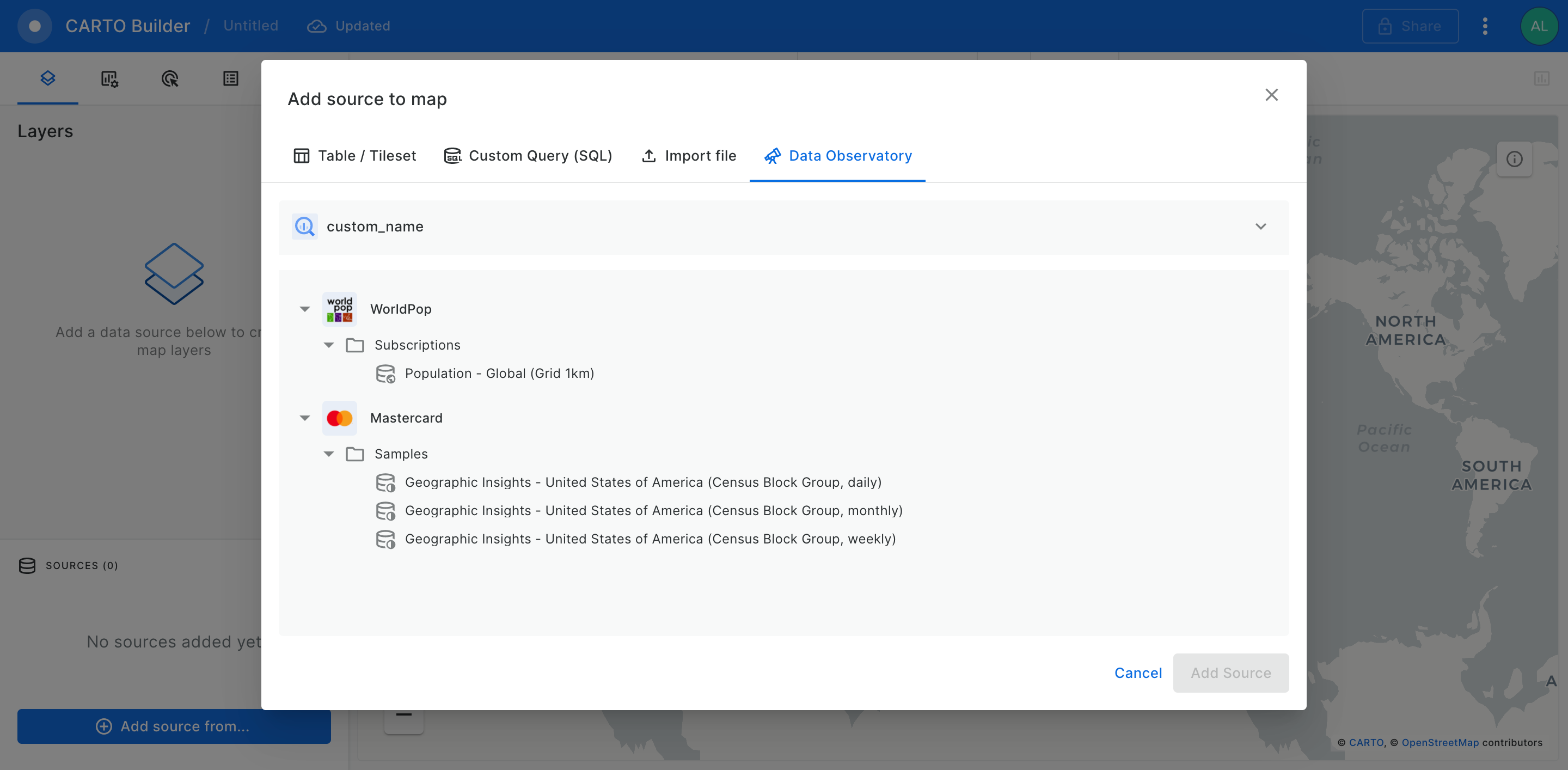Open the Widgets panel icon
Screen dimensions: 1568x770
(x=109, y=78)
